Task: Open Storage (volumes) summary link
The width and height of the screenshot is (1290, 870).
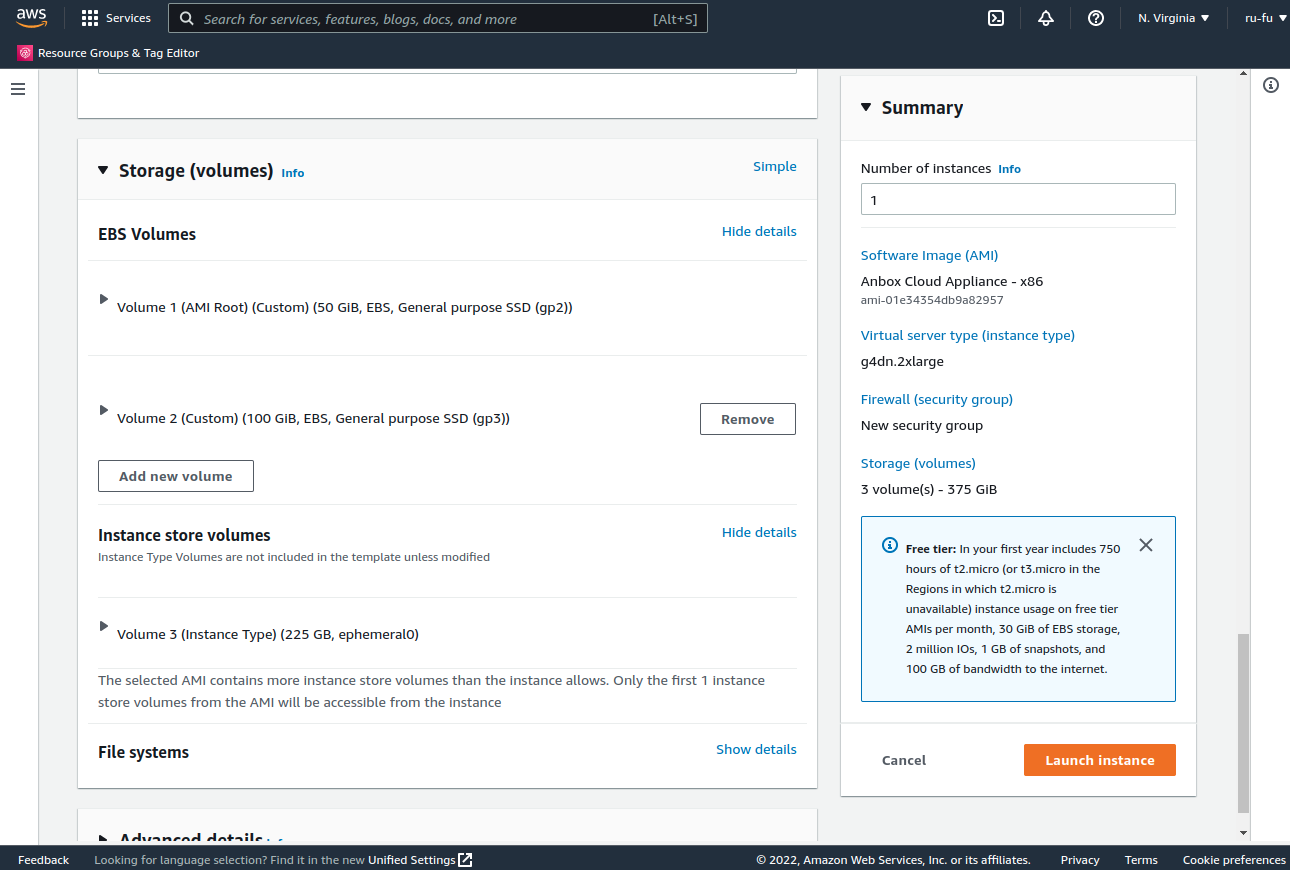Action: 918,463
